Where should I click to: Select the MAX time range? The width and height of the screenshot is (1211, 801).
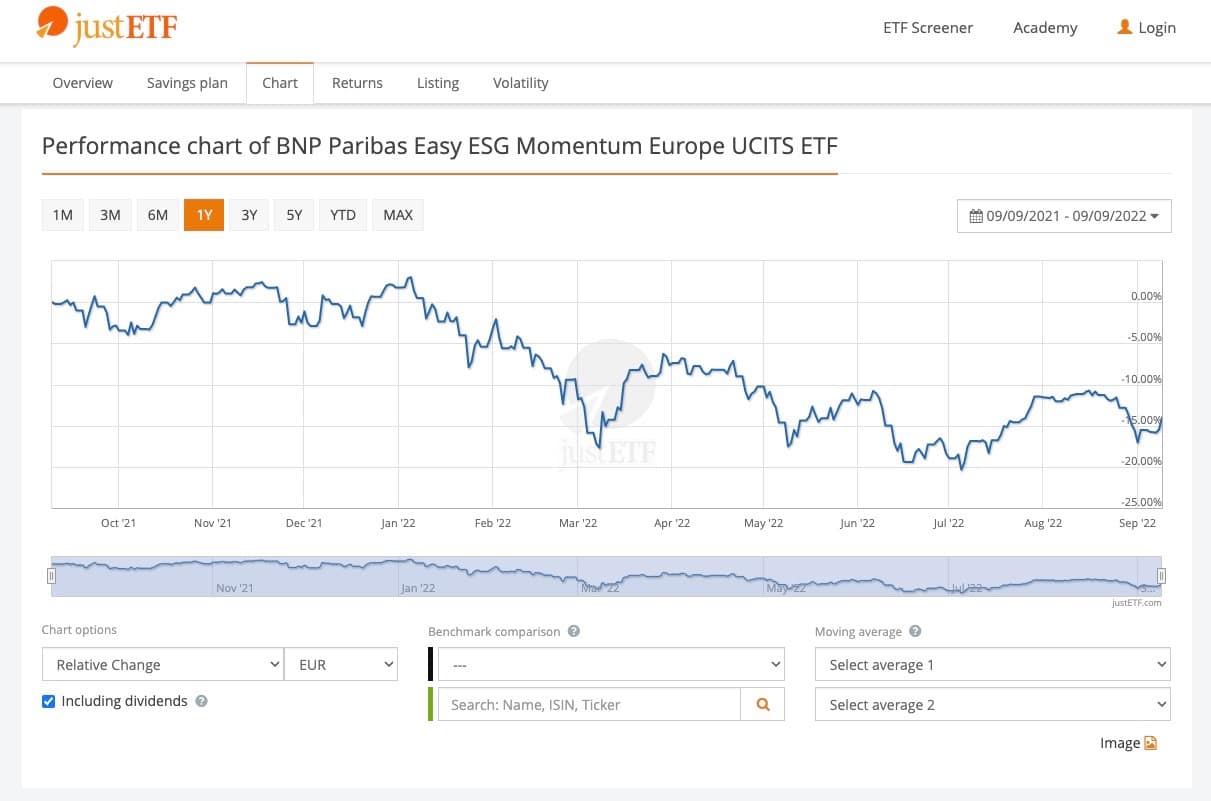click(398, 215)
